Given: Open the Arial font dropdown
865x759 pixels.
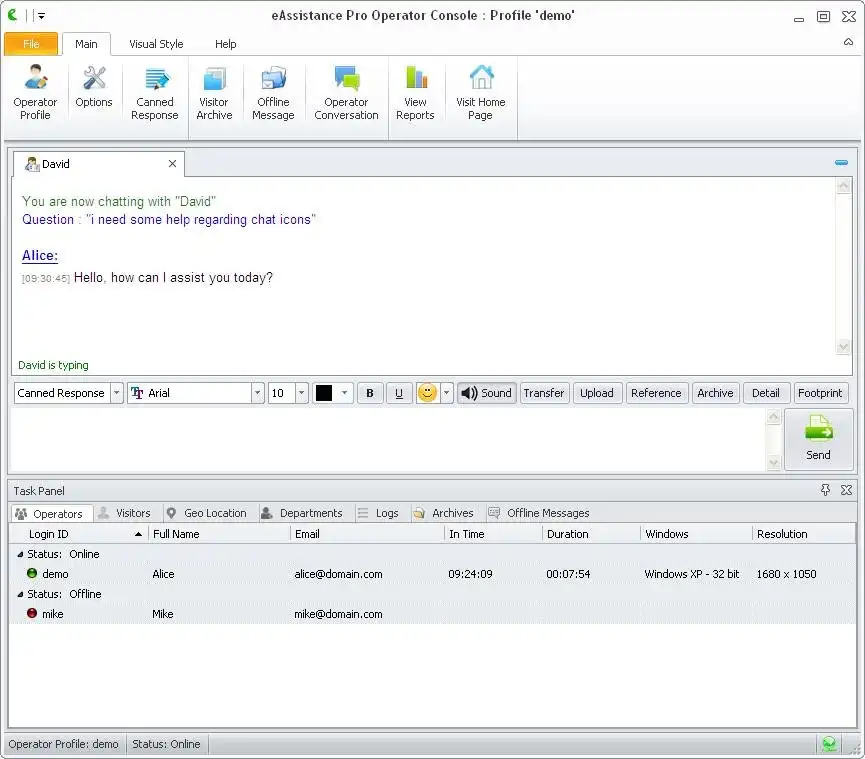Looking at the screenshot, I should pos(257,393).
